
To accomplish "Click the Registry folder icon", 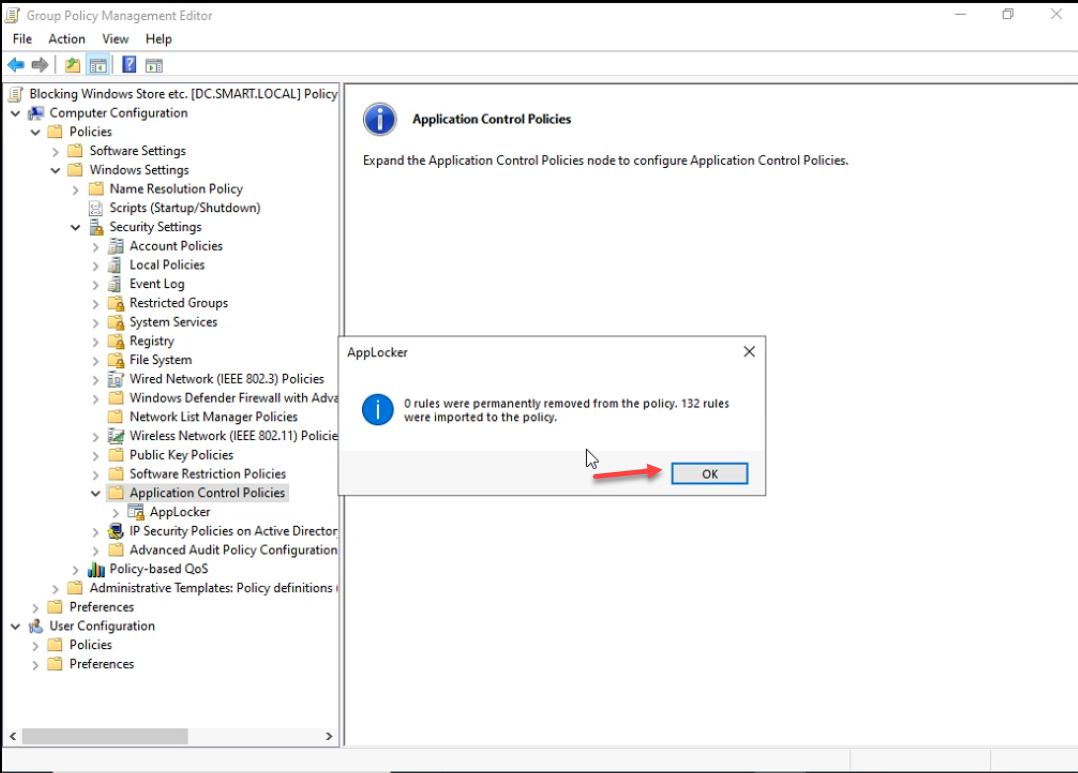I will [116, 341].
